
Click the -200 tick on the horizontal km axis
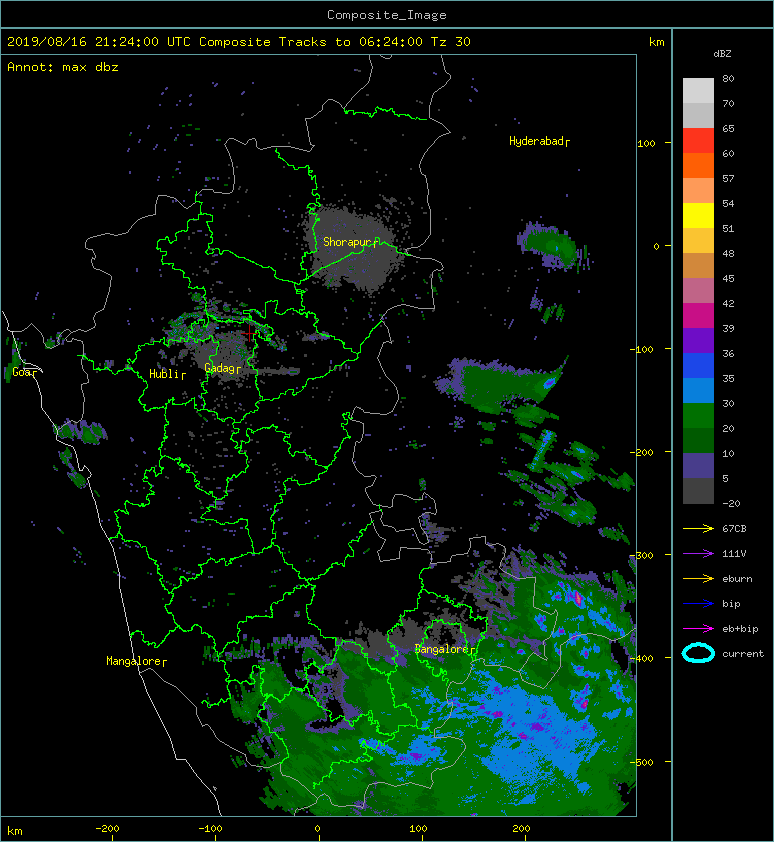click(107, 829)
